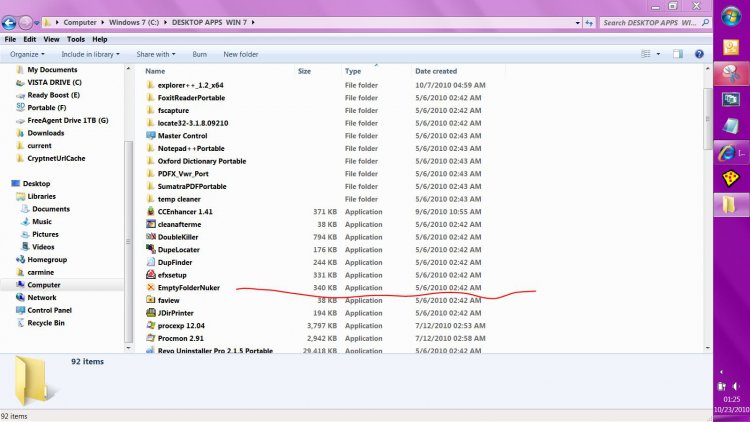Sort by the Size column header

[304, 71]
